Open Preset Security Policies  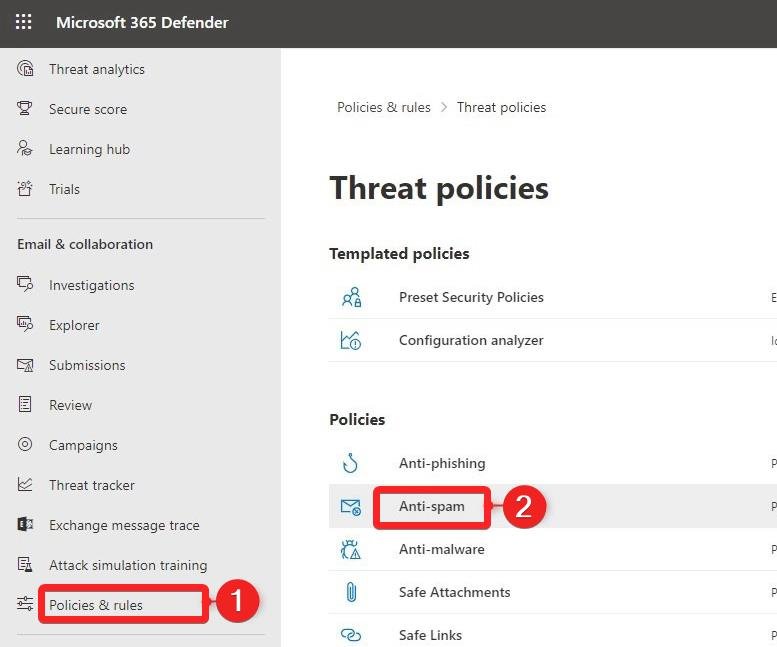click(471, 297)
